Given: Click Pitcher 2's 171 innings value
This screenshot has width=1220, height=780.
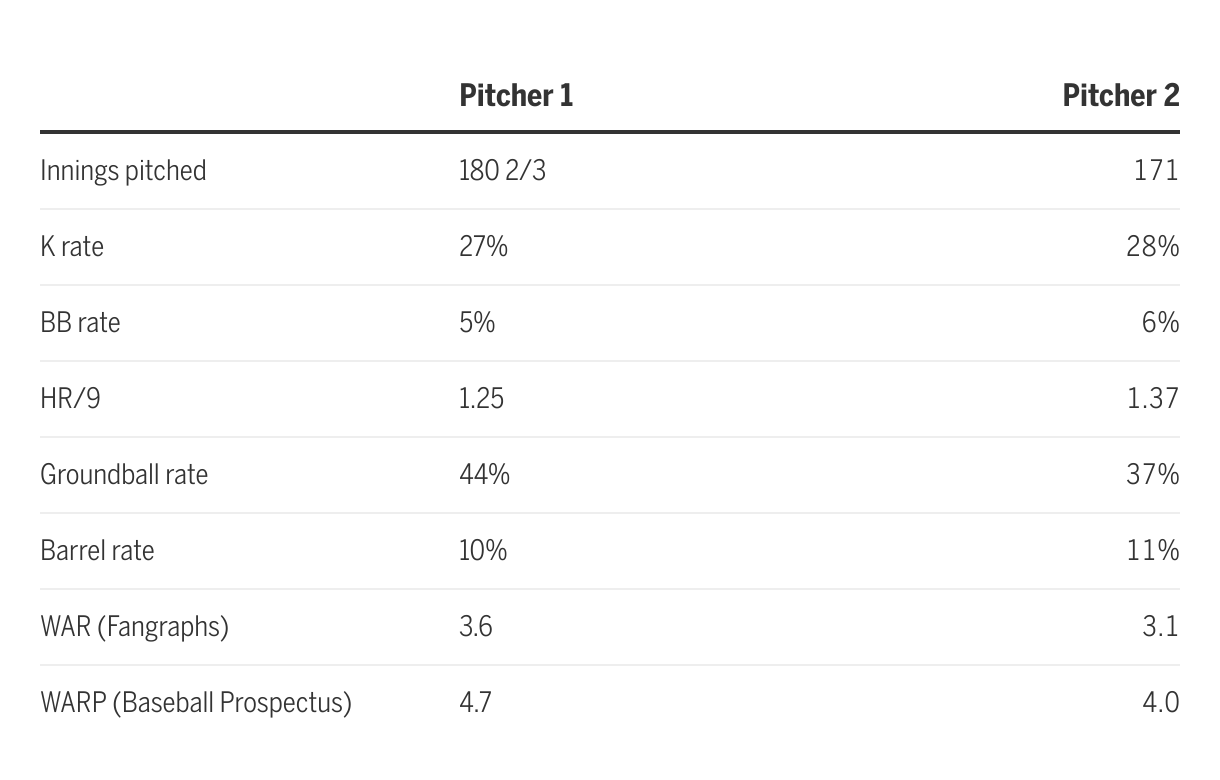Looking at the screenshot, I should (x=1156, y=171).
